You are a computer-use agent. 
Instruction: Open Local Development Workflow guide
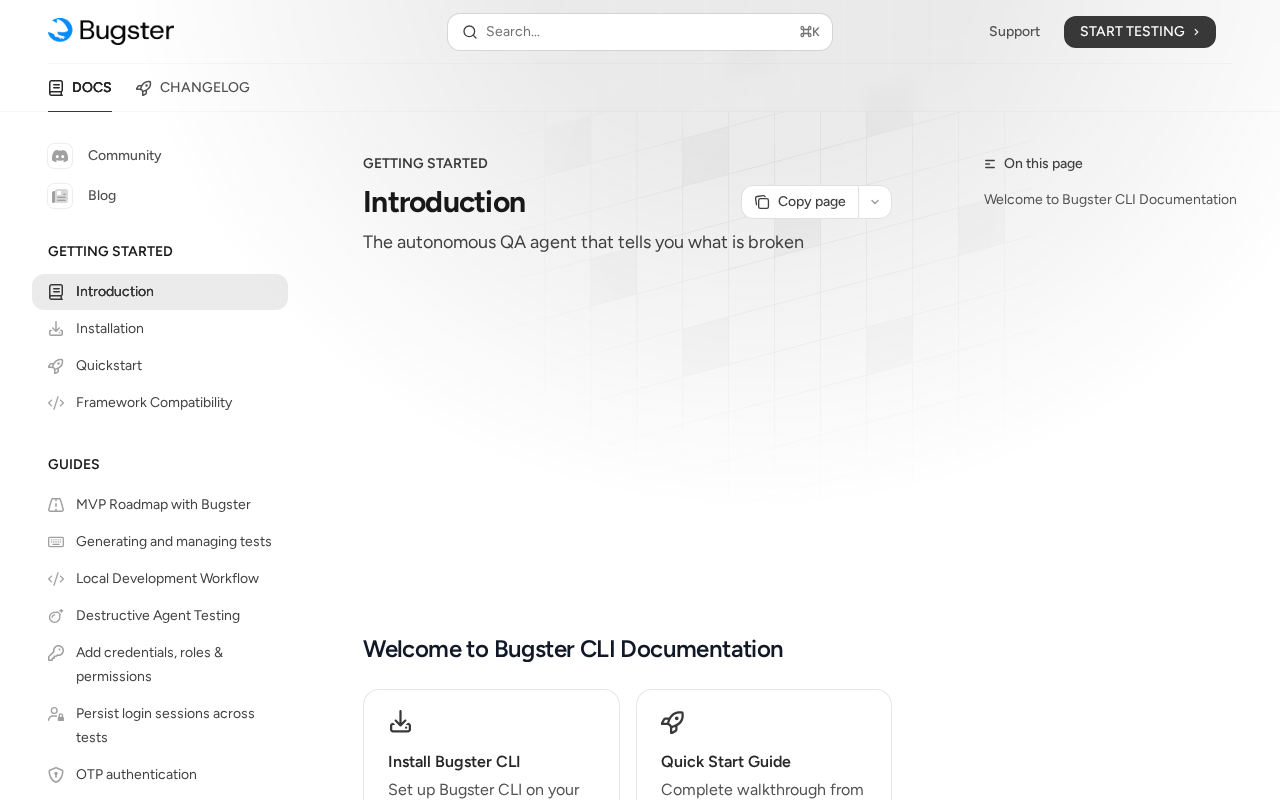click(160, 579)
